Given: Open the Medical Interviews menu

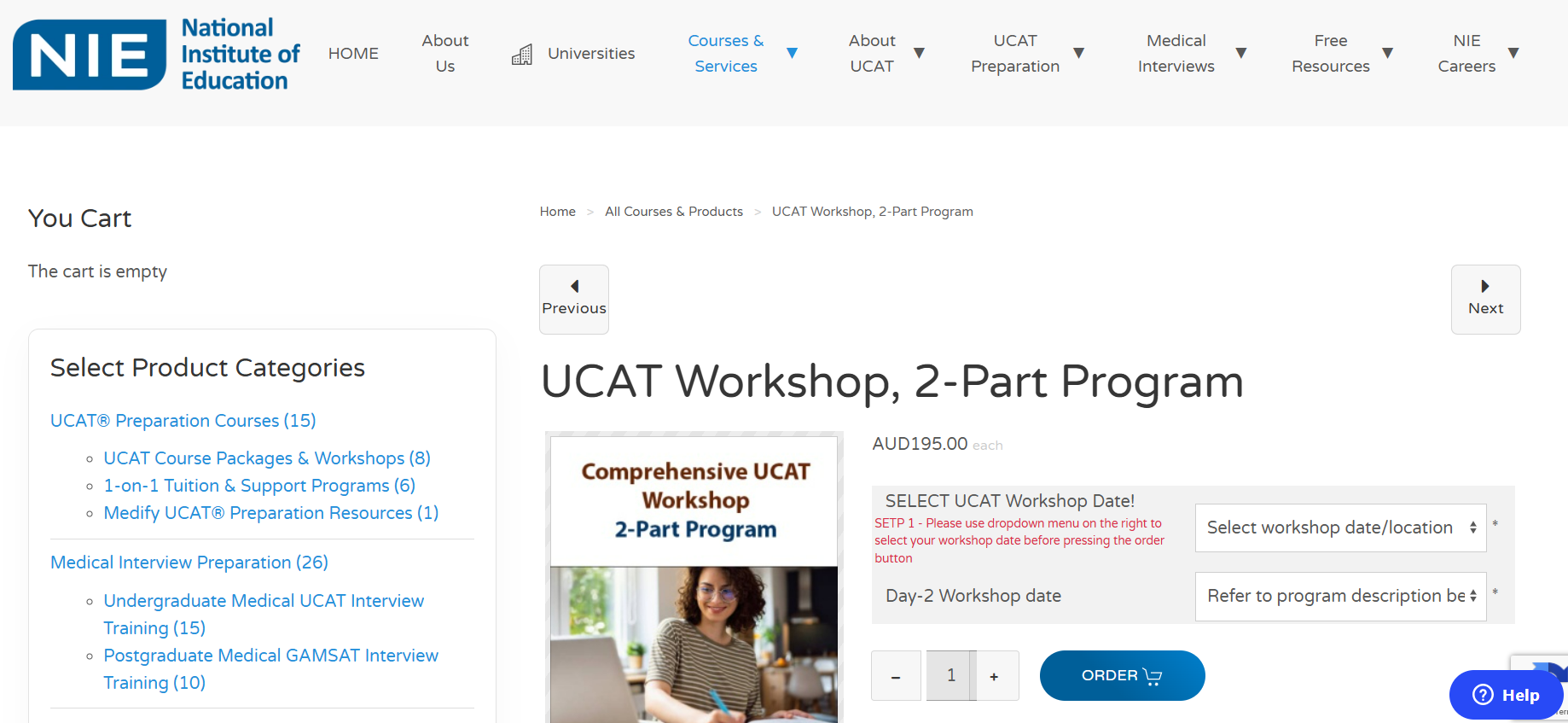Looking at the screenshot, I should pyautogui.click(x=1176, y=53).
